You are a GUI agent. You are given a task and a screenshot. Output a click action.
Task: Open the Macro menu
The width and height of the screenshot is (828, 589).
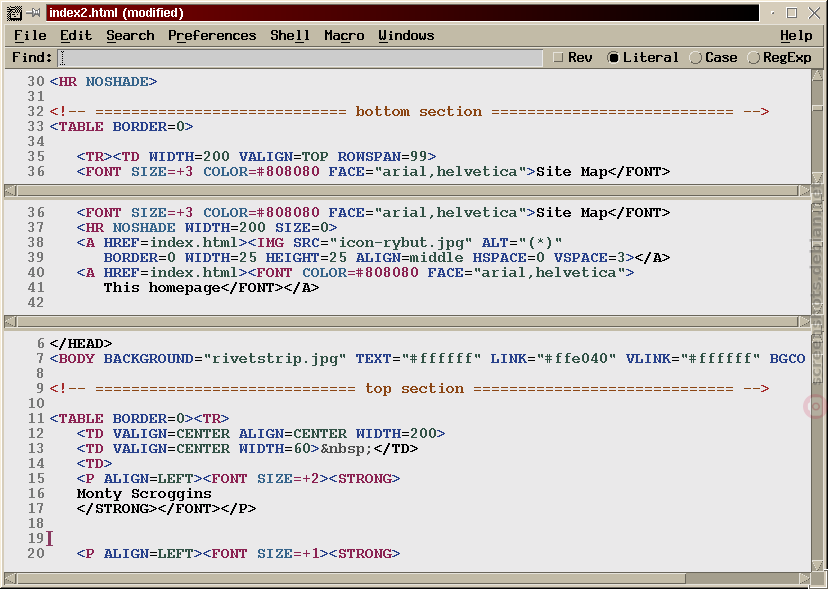(x=344, y=35)
